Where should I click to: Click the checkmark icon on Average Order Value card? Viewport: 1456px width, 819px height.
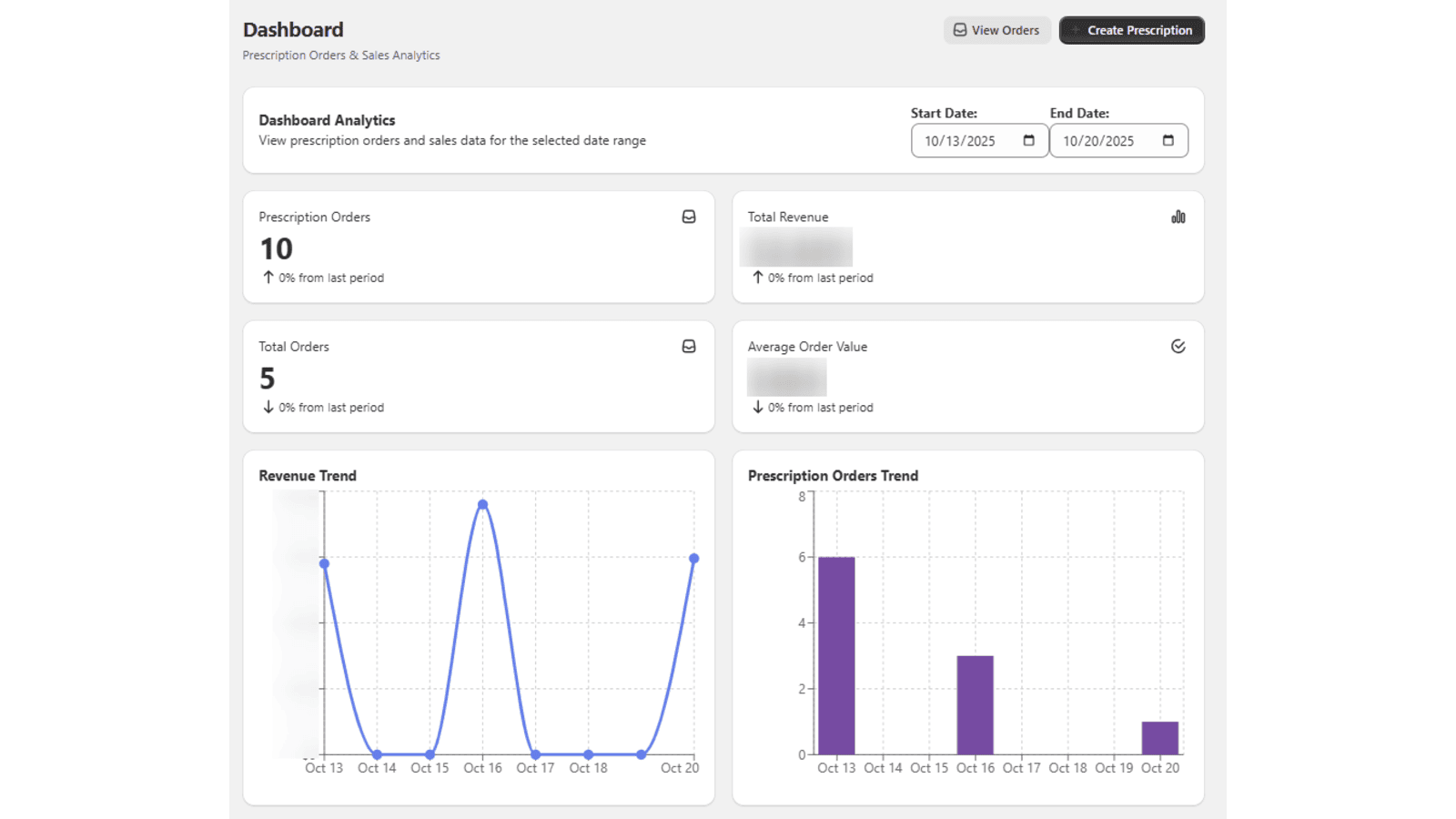click(x=1178, y=347)
